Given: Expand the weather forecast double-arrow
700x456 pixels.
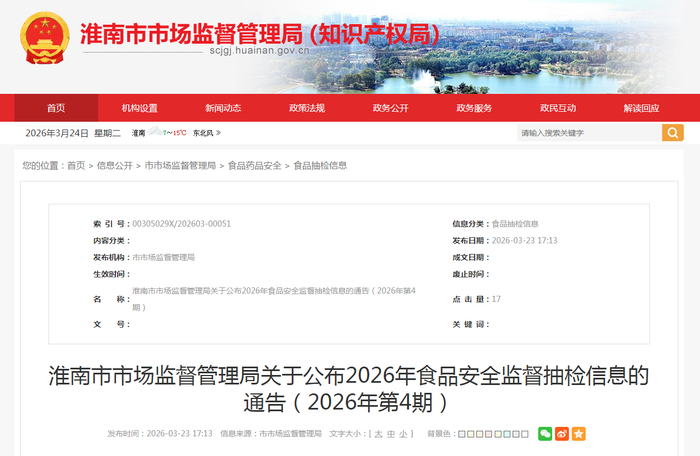Looking at the screenshot, I should 218,133.
